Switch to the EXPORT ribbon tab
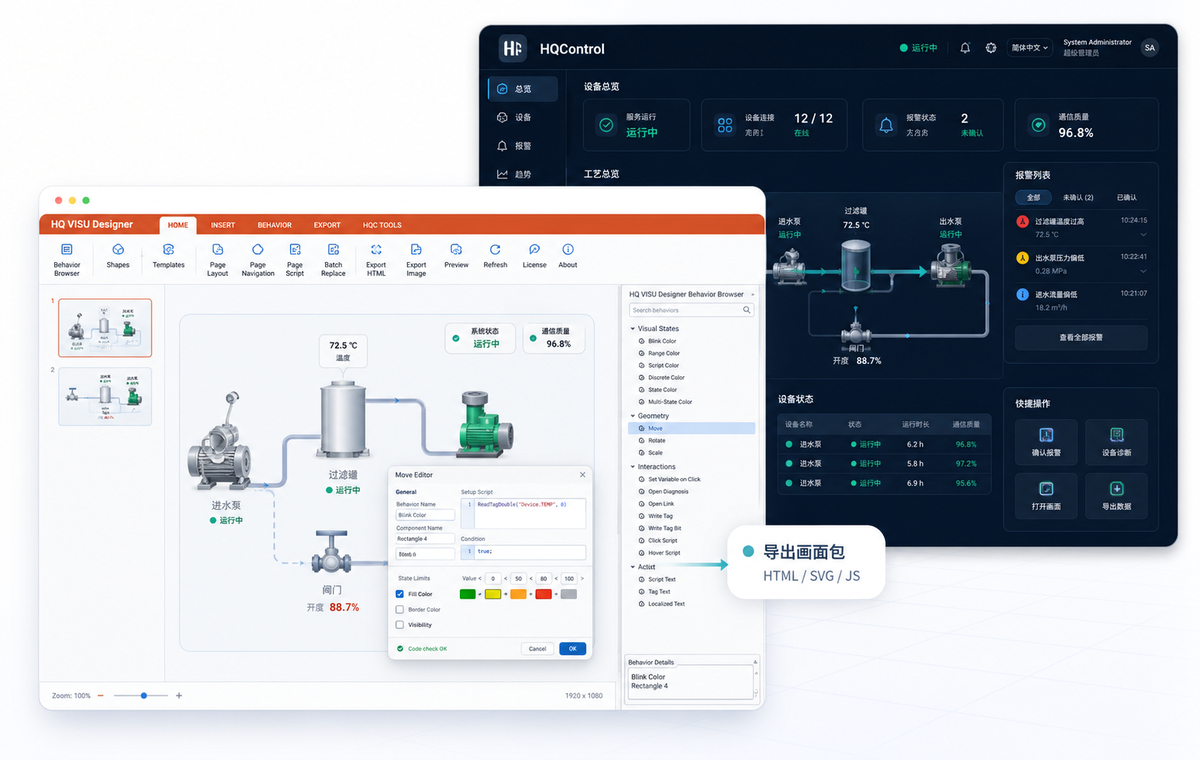Screen dimensions: 1200x760 327,225
